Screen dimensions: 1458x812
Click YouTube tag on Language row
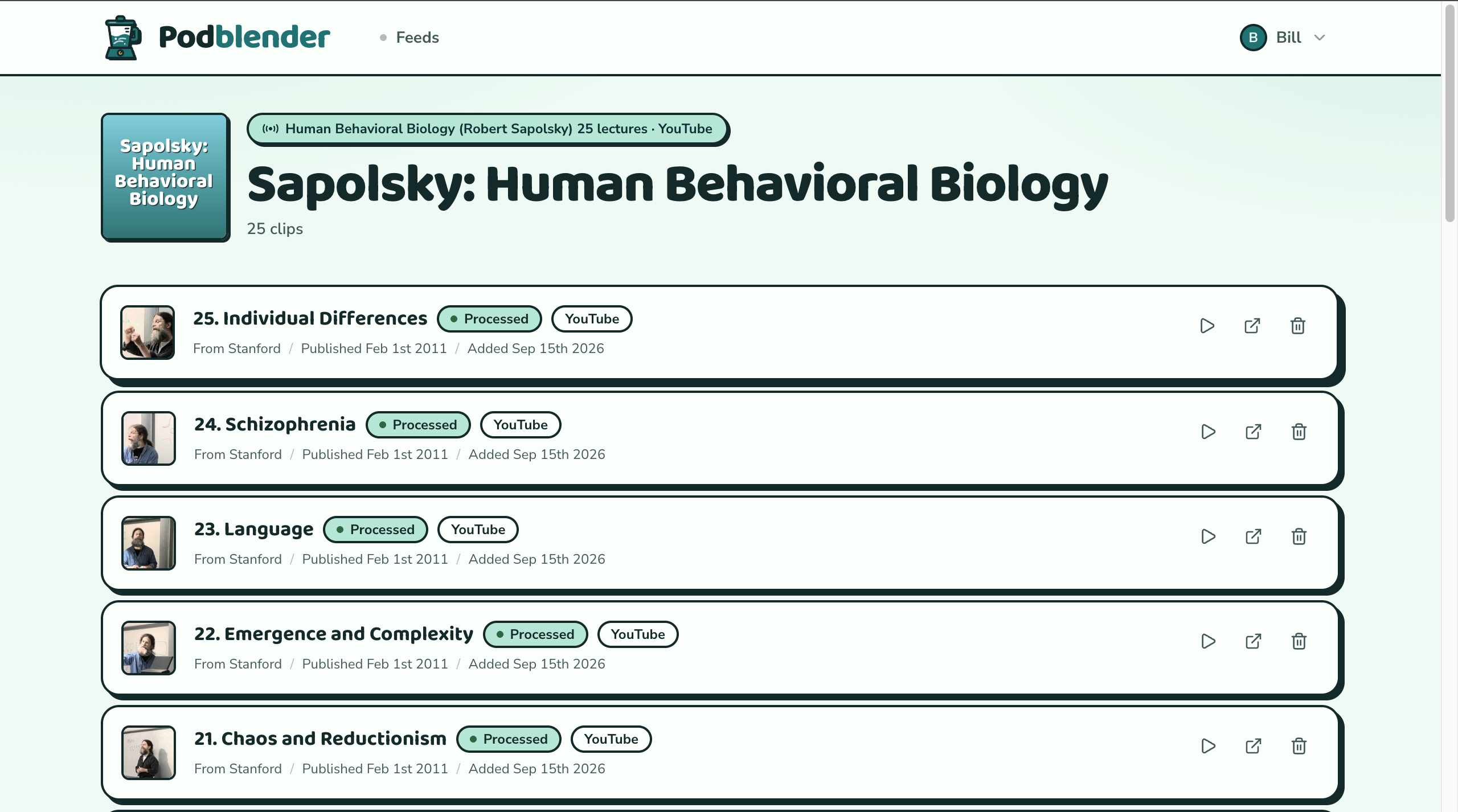pyautogui.click(x=478, y=530)
